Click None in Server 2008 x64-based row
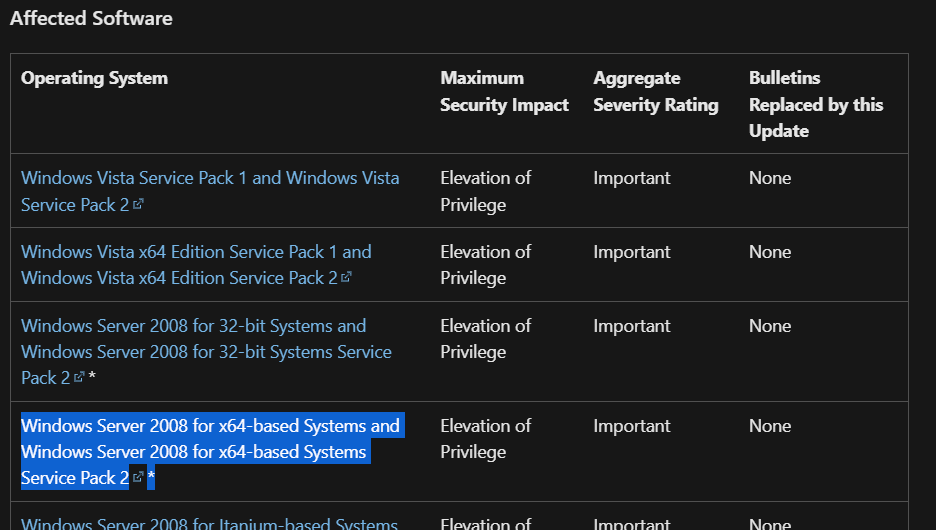 click(x=770, y=426)
